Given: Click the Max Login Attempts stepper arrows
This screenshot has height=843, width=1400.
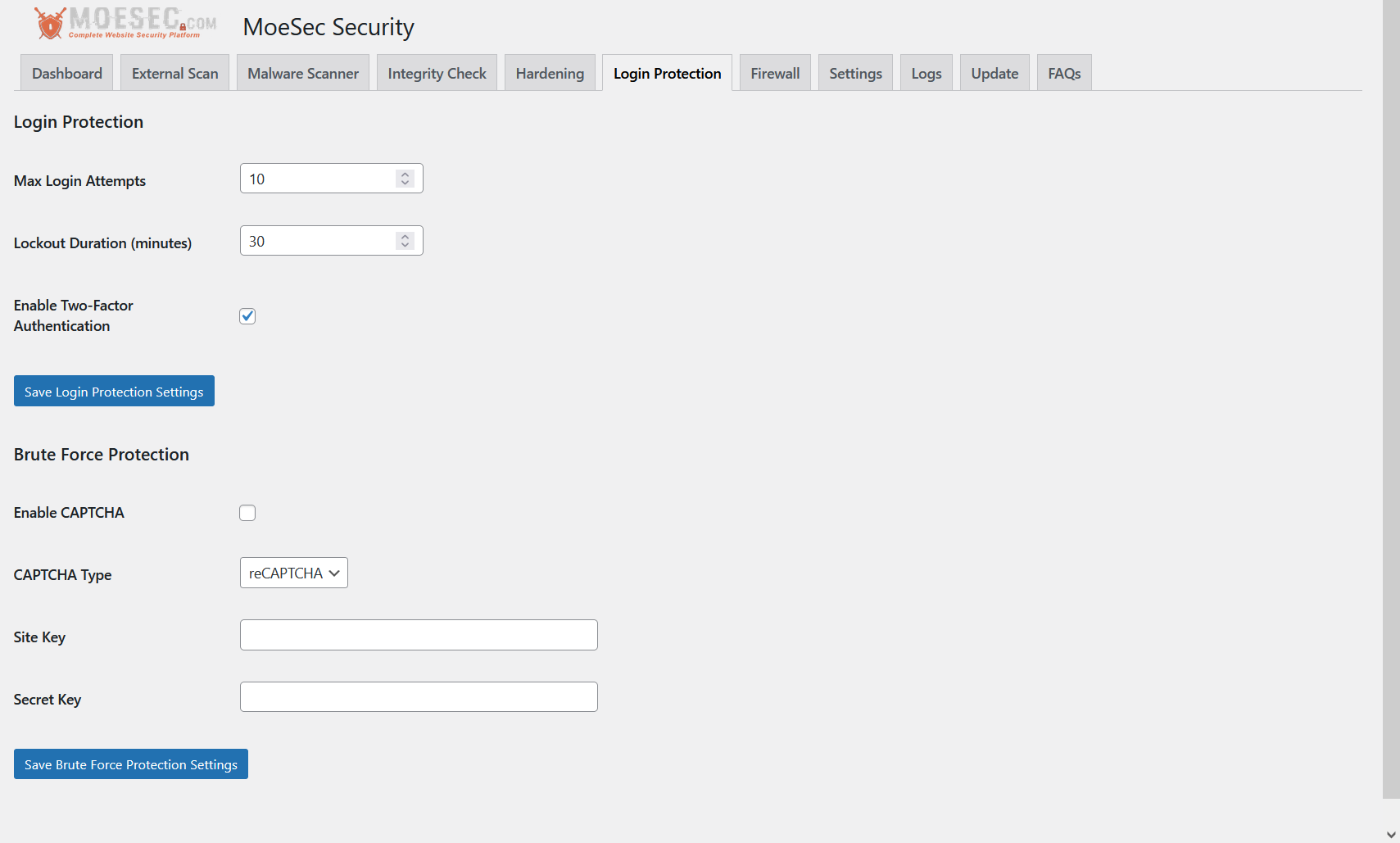Looking at the screenshot, I should pyautogui.click(x=405, y=179).
